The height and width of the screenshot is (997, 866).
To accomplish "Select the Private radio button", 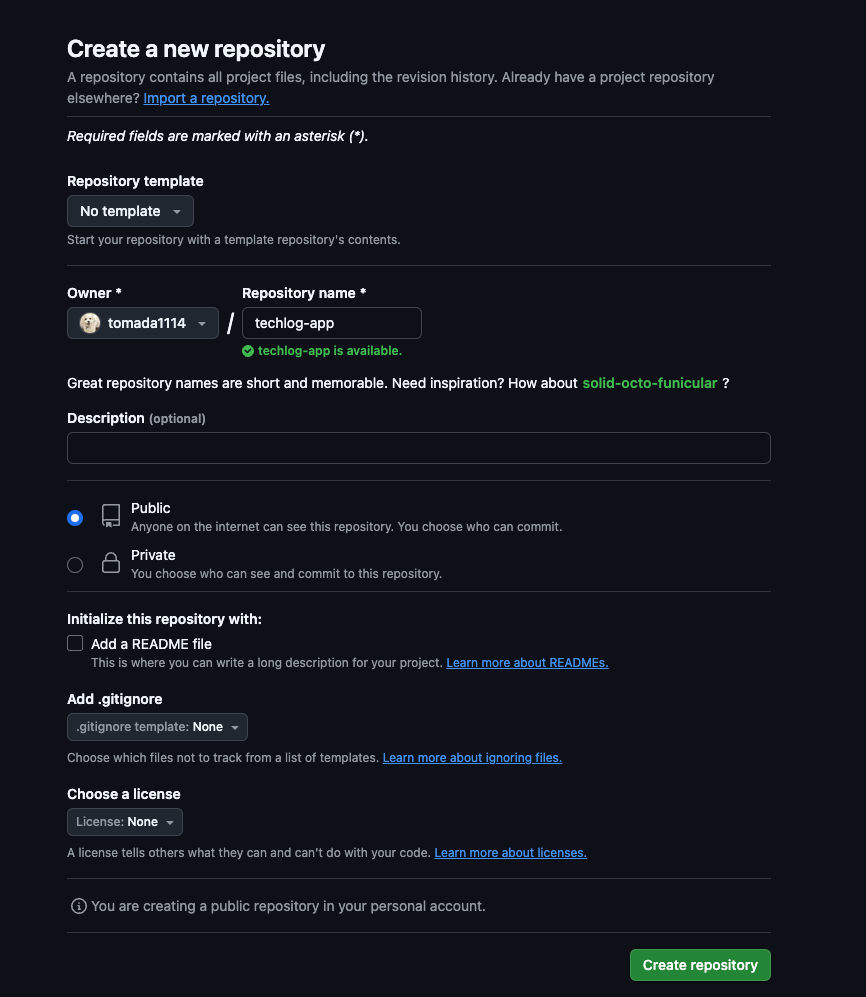I will click(75, 565).
